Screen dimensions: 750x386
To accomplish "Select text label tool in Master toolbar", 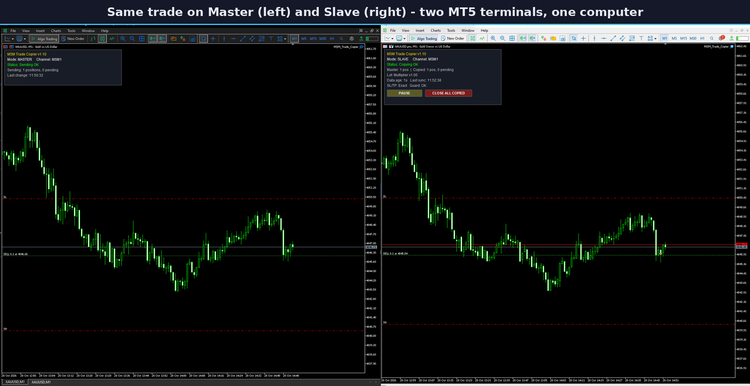I will (x=271, y=39).
